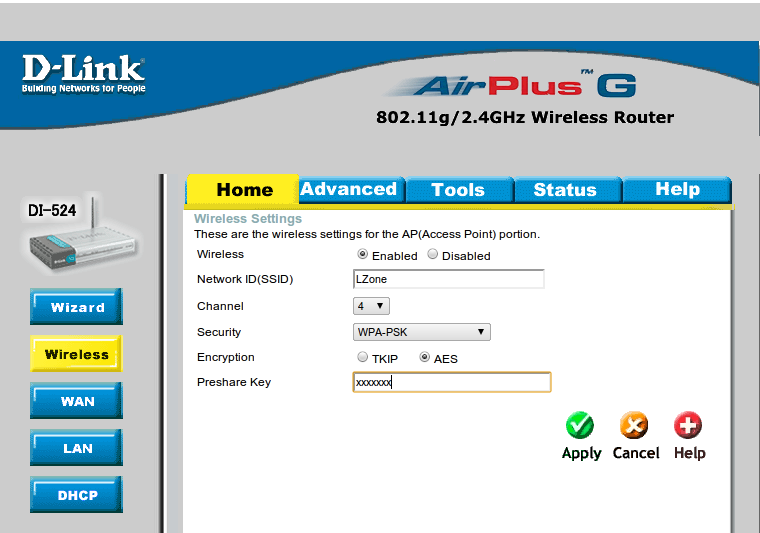Viewport: 760px width, 533px height.
Task: Open the Status tab
Action: 567,189
